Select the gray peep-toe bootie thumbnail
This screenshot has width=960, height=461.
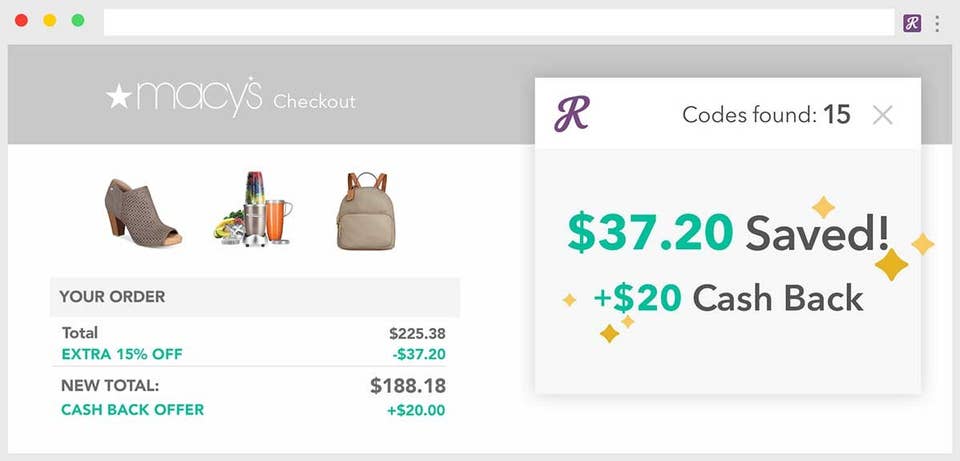(143, 212)
